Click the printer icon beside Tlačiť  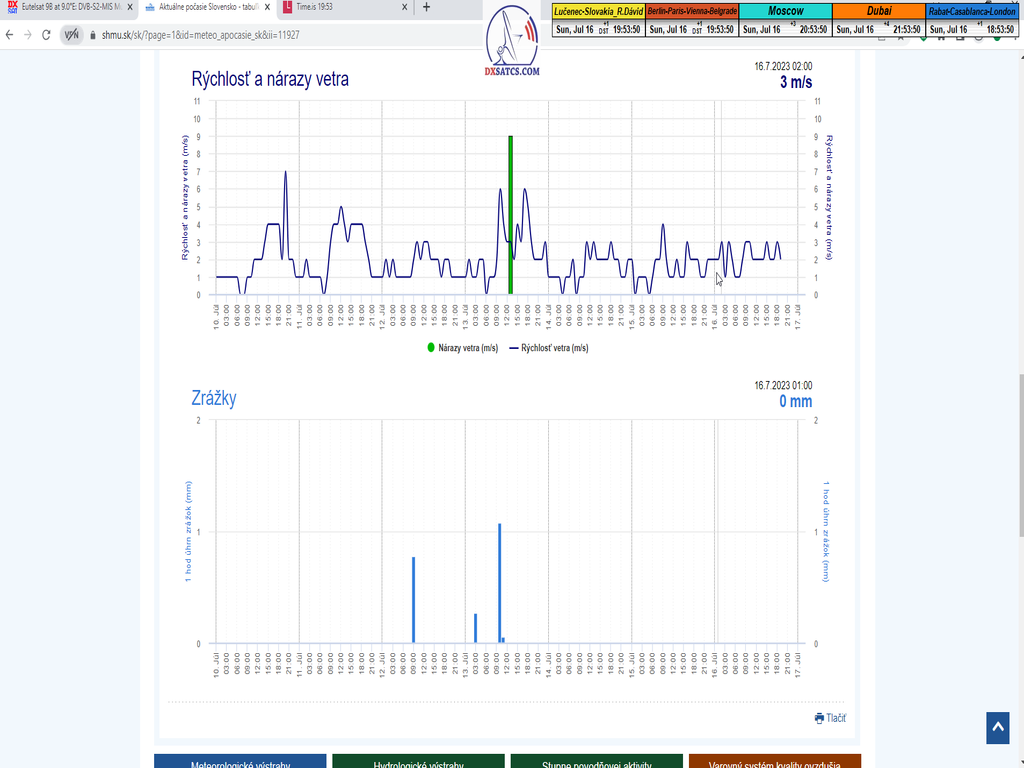819,718
